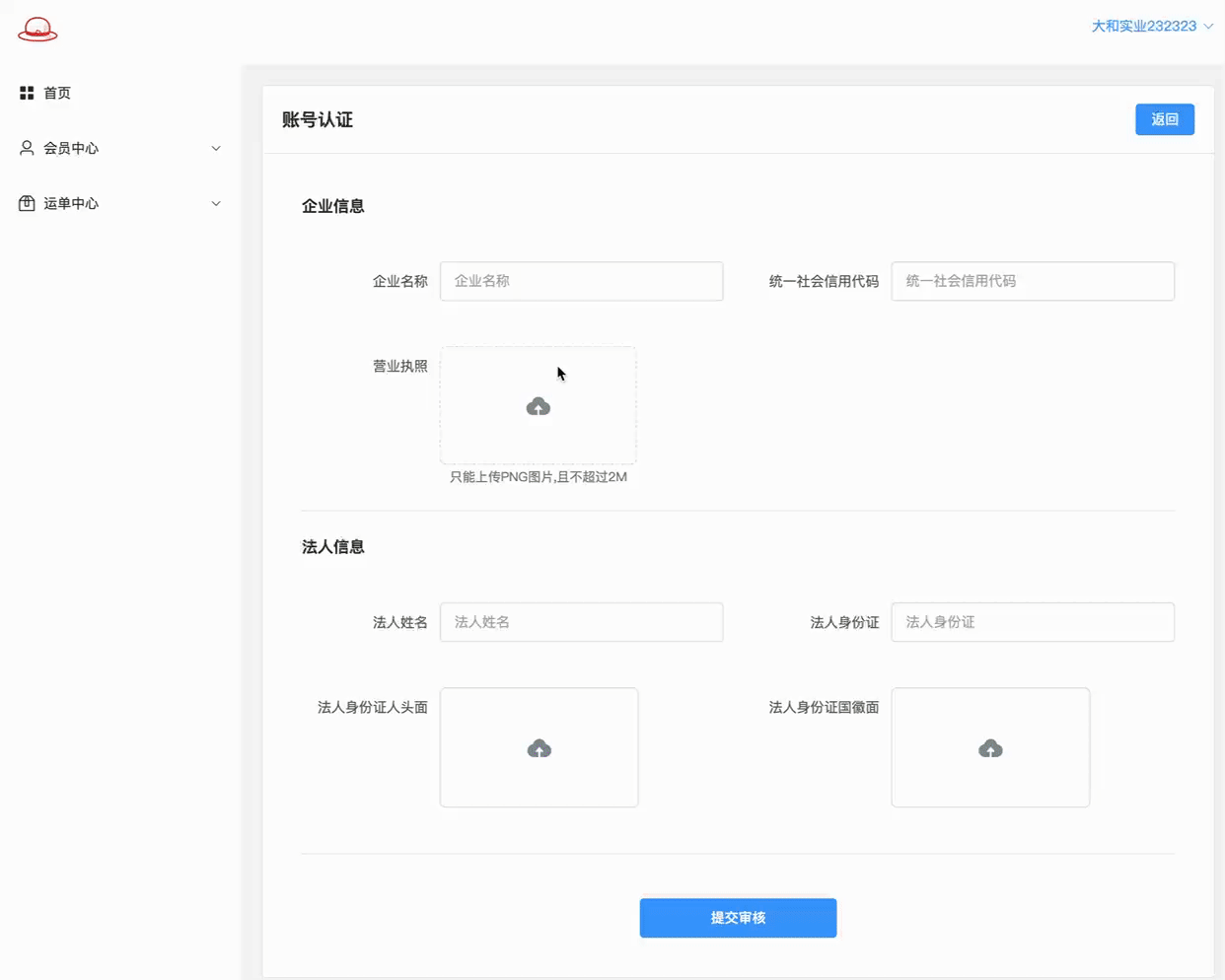Open 会员中心 menu item
This screenshot has width=1225, height=980.
(71, 148)
